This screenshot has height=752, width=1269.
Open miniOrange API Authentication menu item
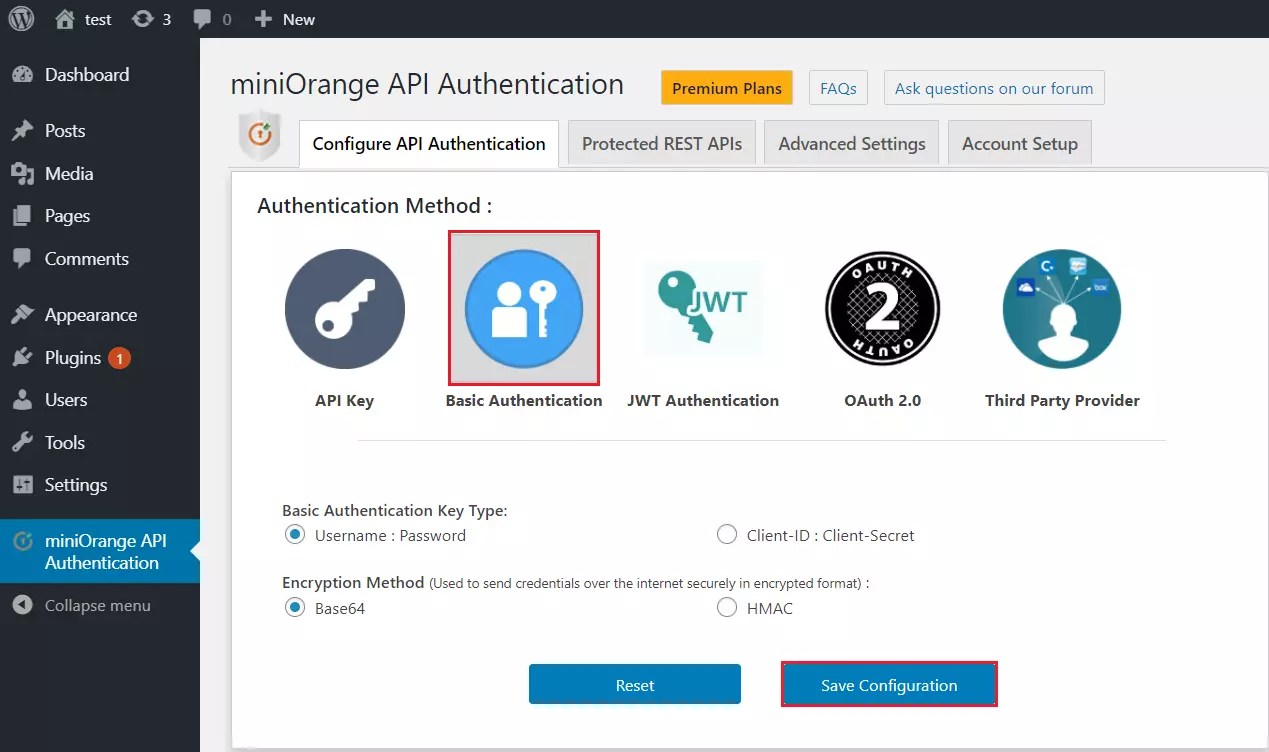(100, 551)
